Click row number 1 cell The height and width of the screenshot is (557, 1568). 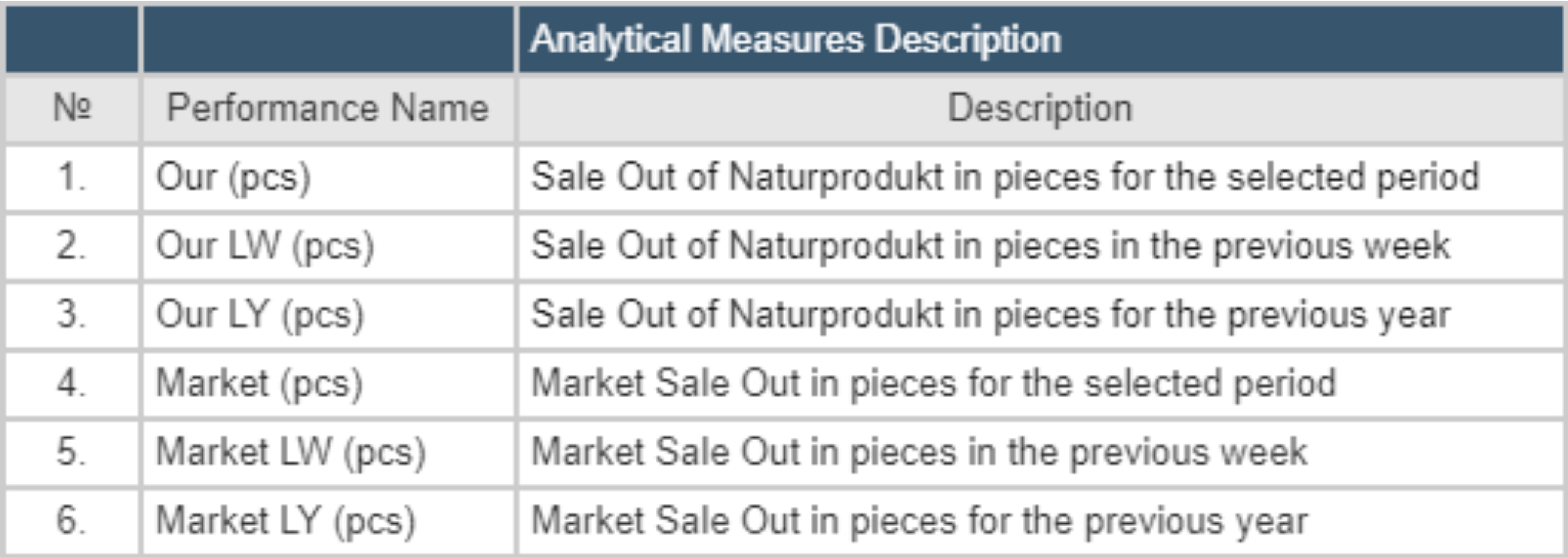73,178
